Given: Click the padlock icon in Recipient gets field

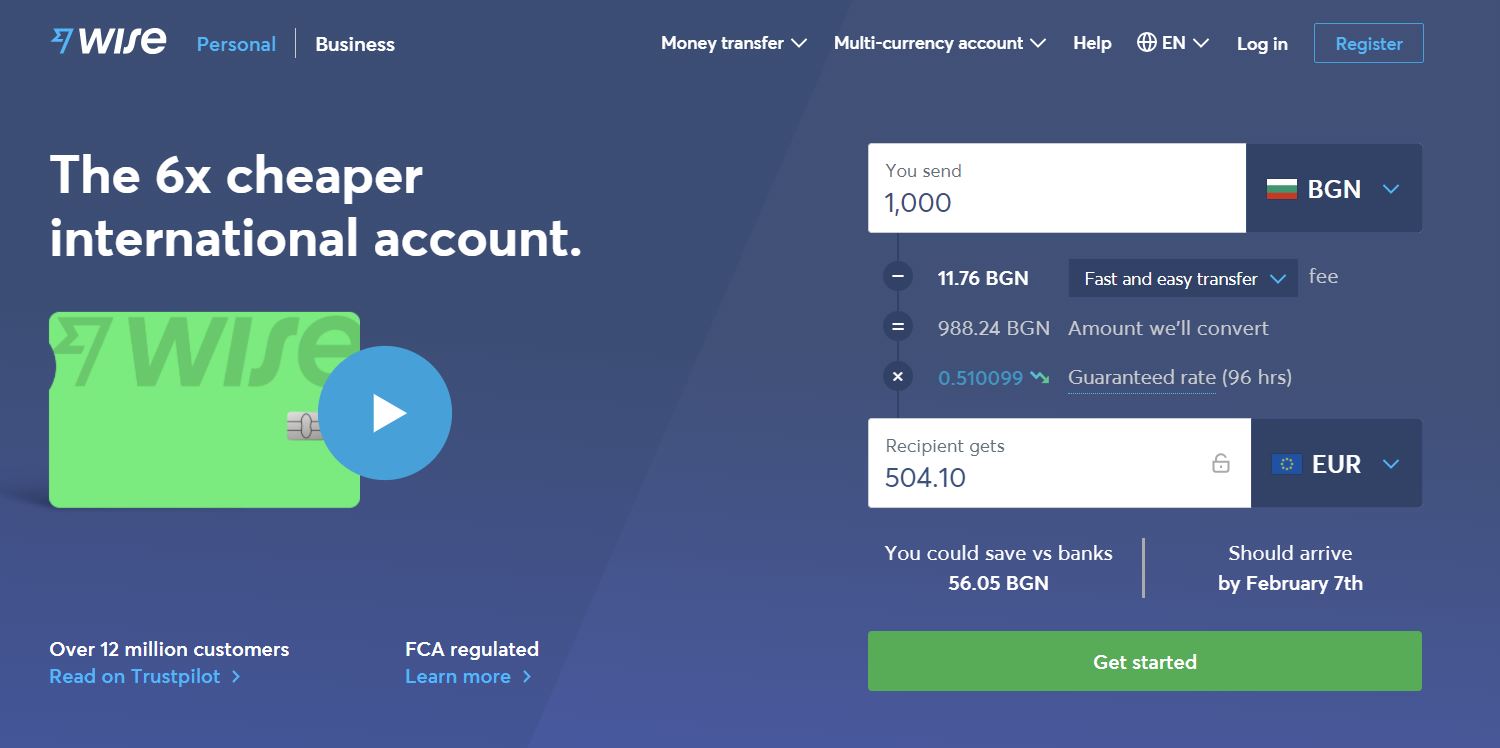Looking at the screenshot, I should coord(1220,463).
